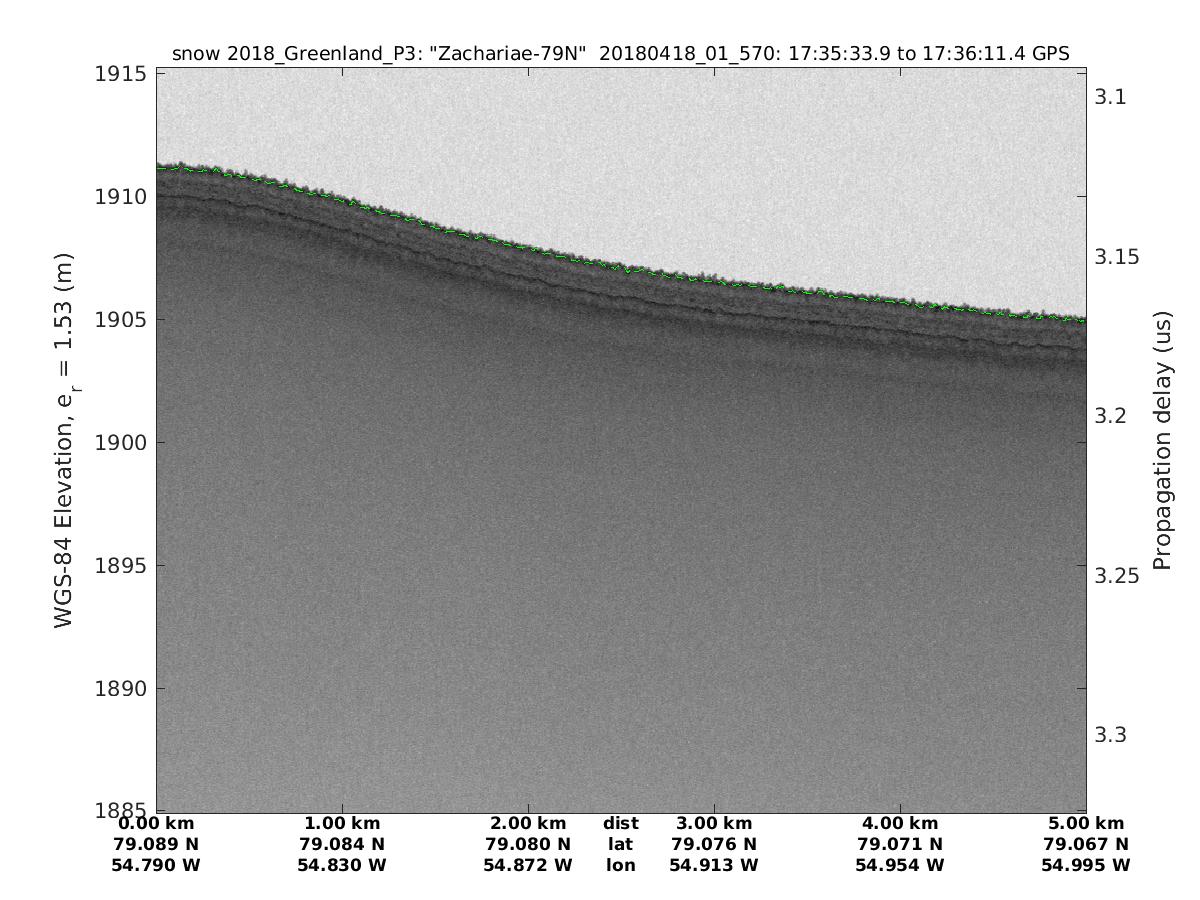Click the longitude value "54.913 W"
This screenshot has width=1200, height=900.
[x=714, y=865]
